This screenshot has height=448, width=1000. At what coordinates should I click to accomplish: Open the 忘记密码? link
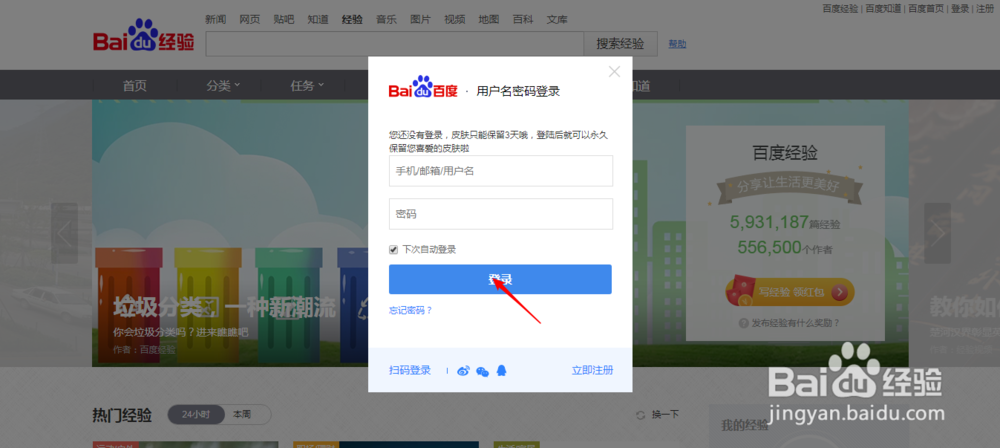[x=411, y=311]
